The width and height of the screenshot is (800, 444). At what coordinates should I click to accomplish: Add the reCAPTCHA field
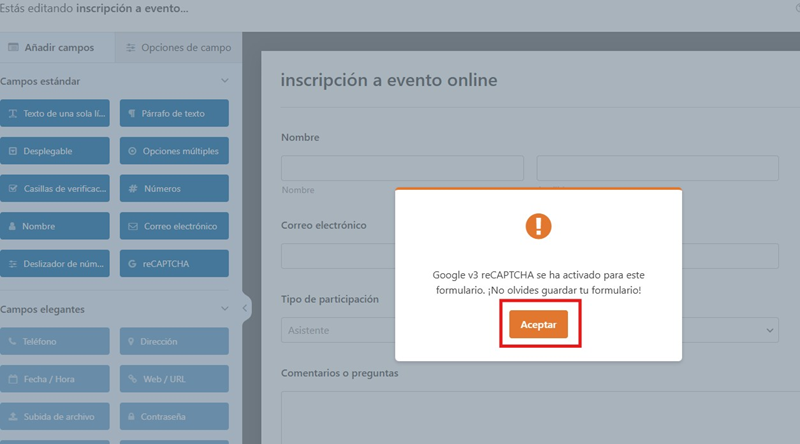pyautogui.click(x=174, y=263)
